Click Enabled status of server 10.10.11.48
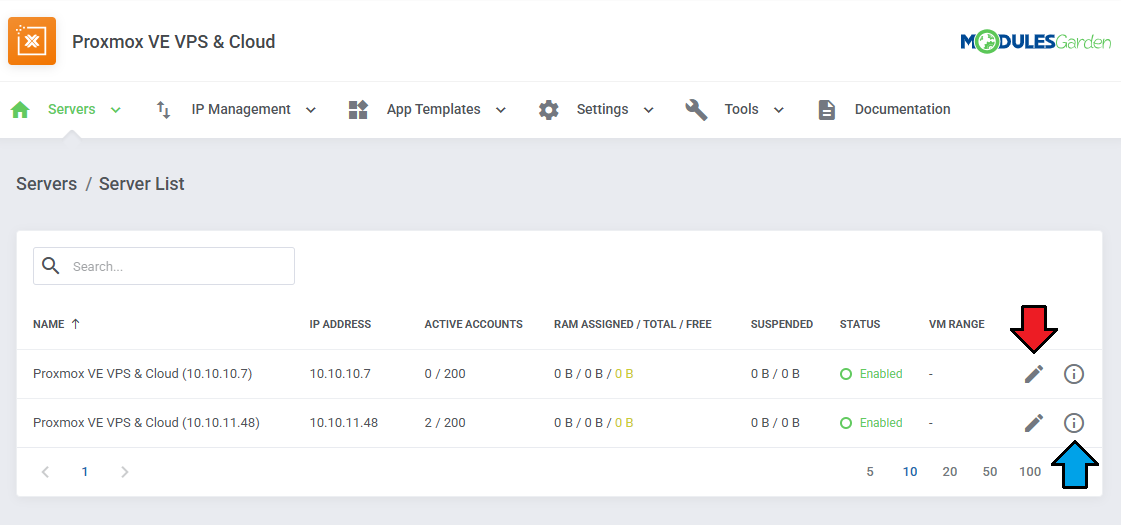 pos(871,423)
